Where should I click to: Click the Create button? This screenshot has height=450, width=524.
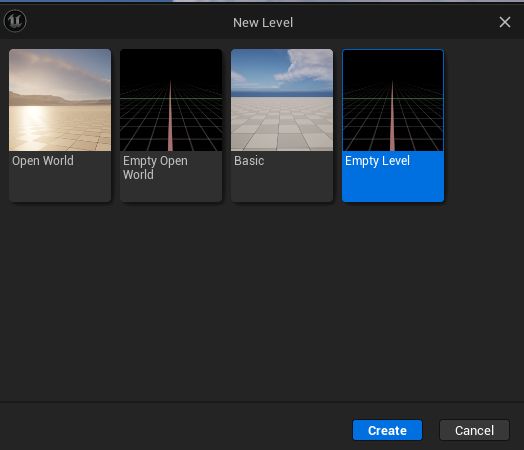(x=387, y=430)
